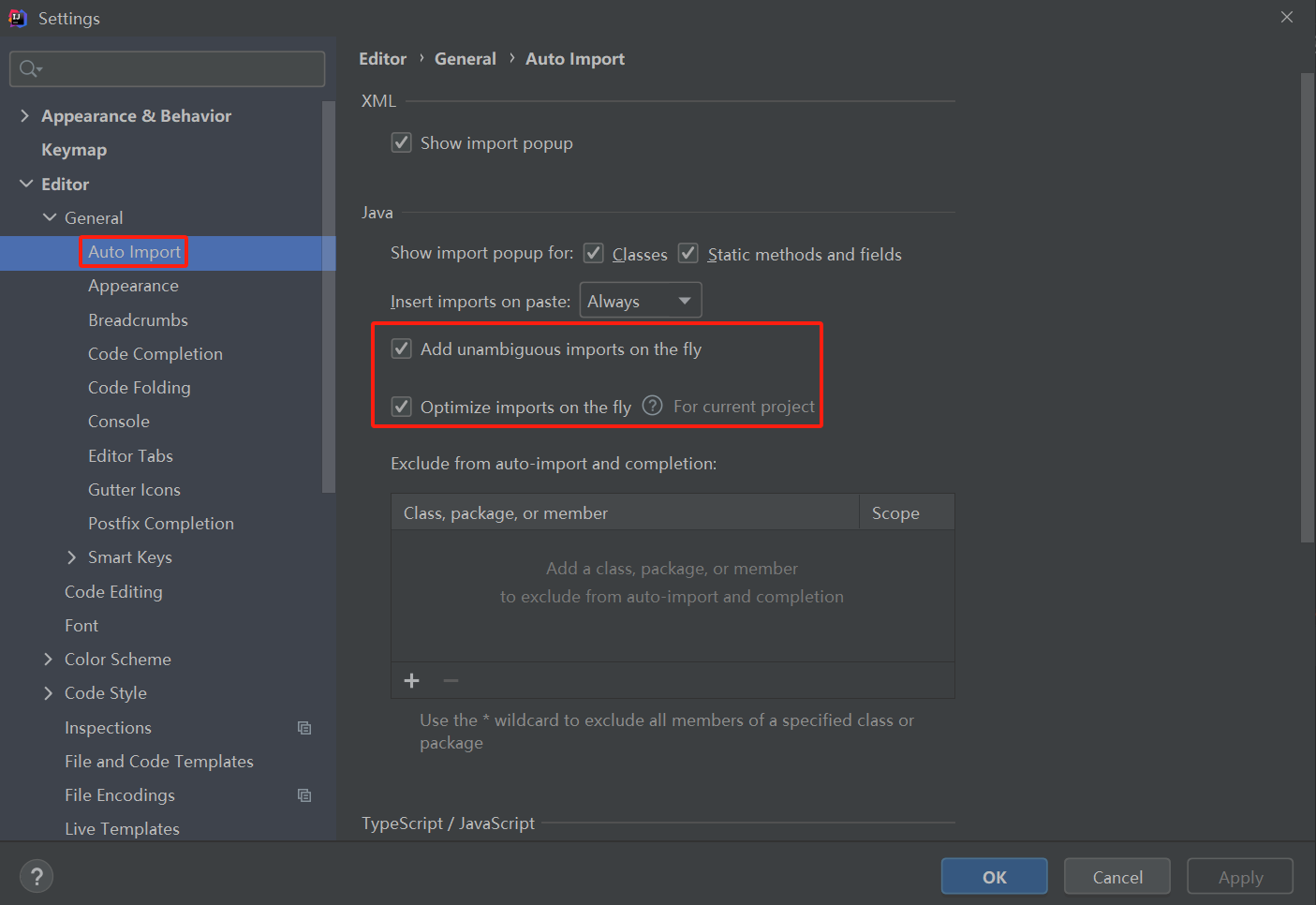Click the File Encodings project-level icon
This screenshot has width=1316, height=905.
[x=304, y=795]
